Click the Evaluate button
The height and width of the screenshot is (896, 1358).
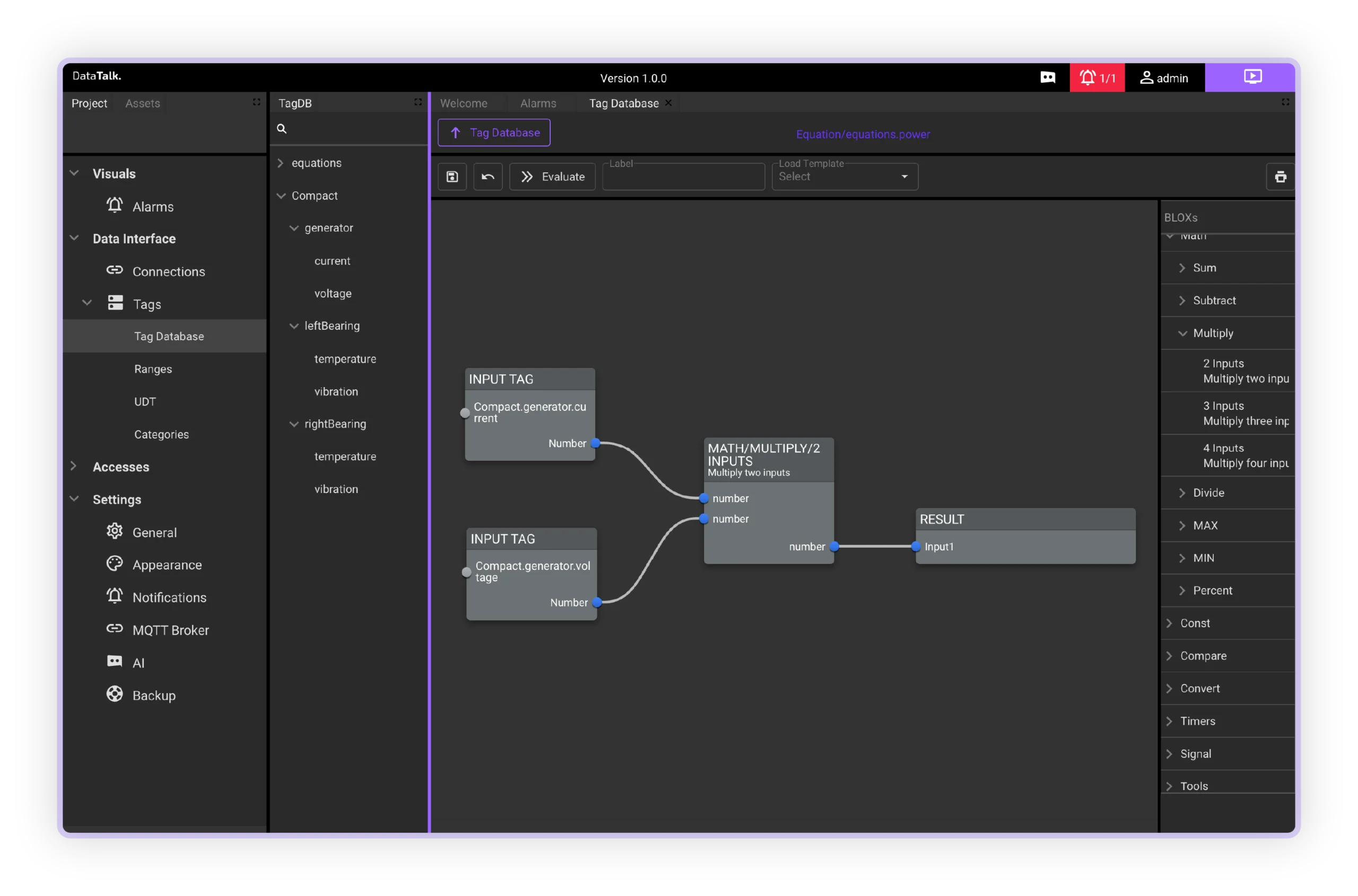pyautogui.click(x=552, y=177)
